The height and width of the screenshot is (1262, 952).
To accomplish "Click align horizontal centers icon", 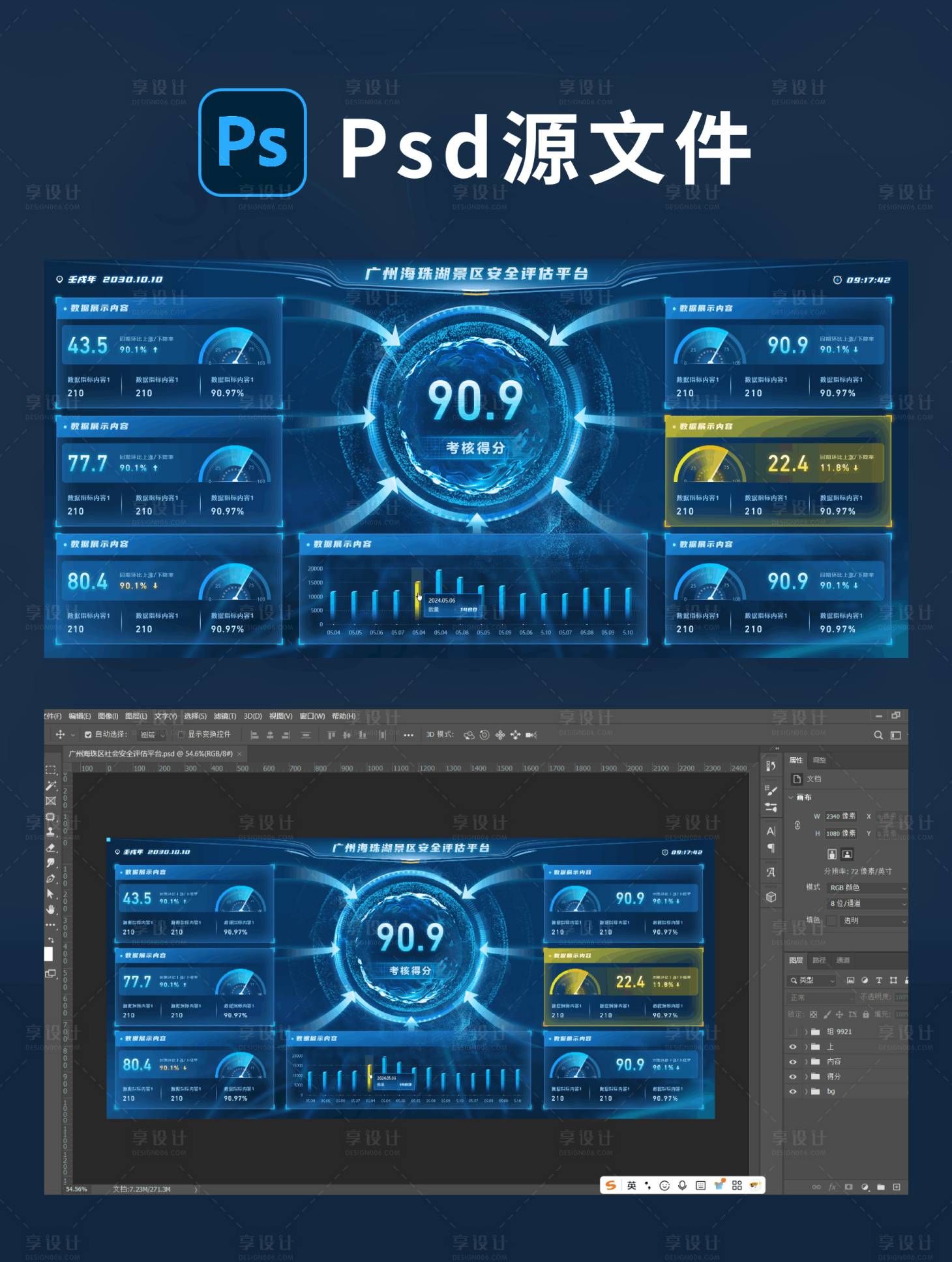I will point(270,735).
